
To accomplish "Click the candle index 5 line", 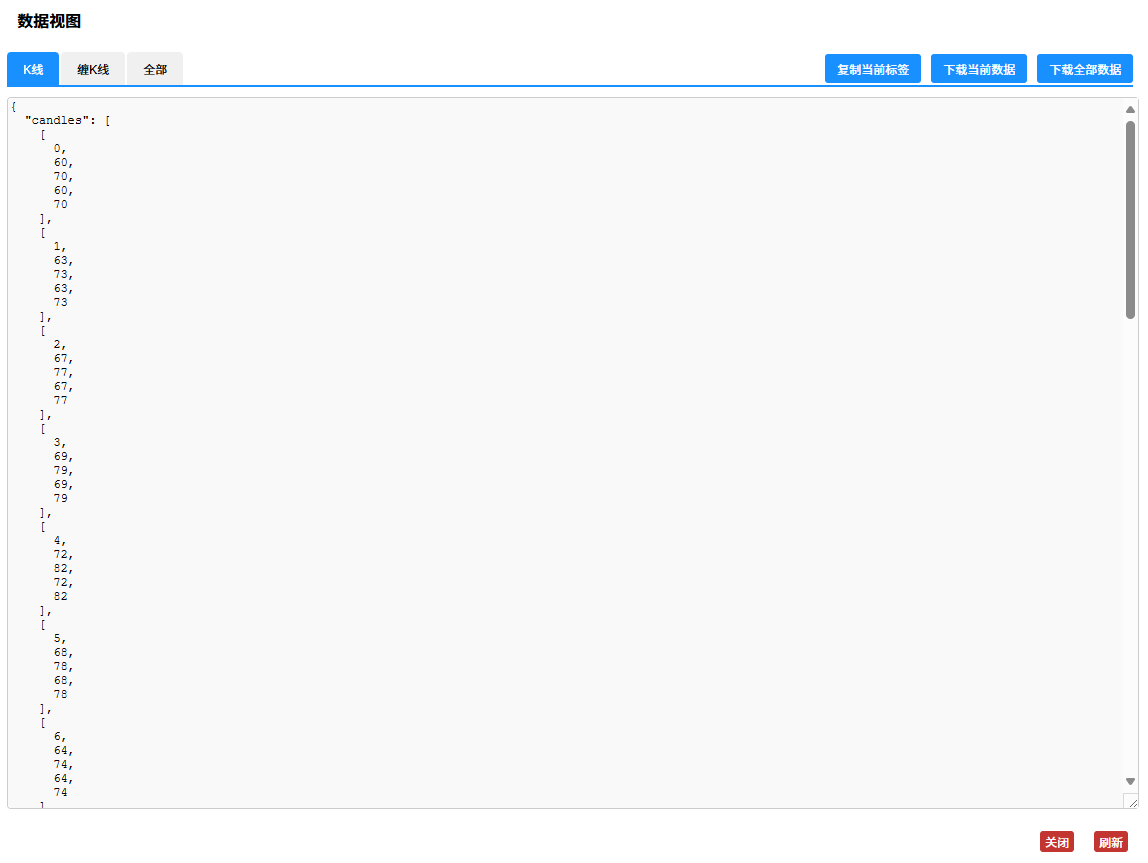I will click(x=60, y=638).
